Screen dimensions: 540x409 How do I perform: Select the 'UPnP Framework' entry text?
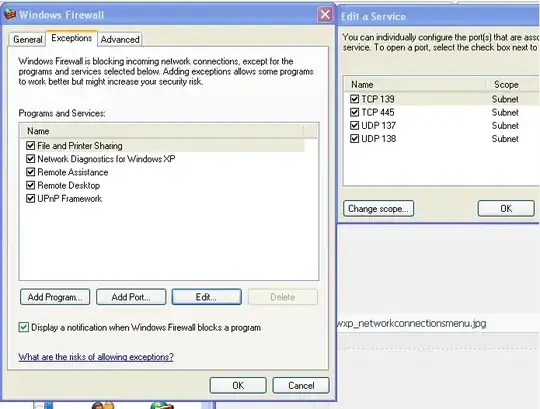pos(70,198)
